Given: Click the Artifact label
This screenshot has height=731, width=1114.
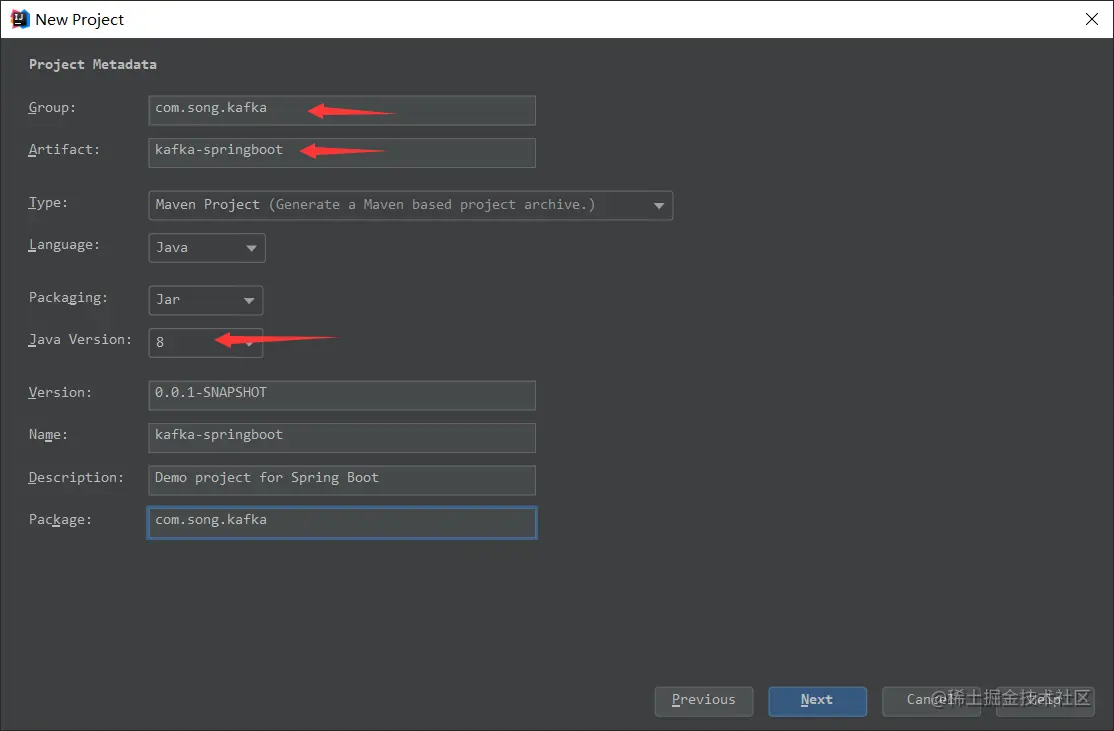Looking at the screenshot, I should tap(64, 149).
